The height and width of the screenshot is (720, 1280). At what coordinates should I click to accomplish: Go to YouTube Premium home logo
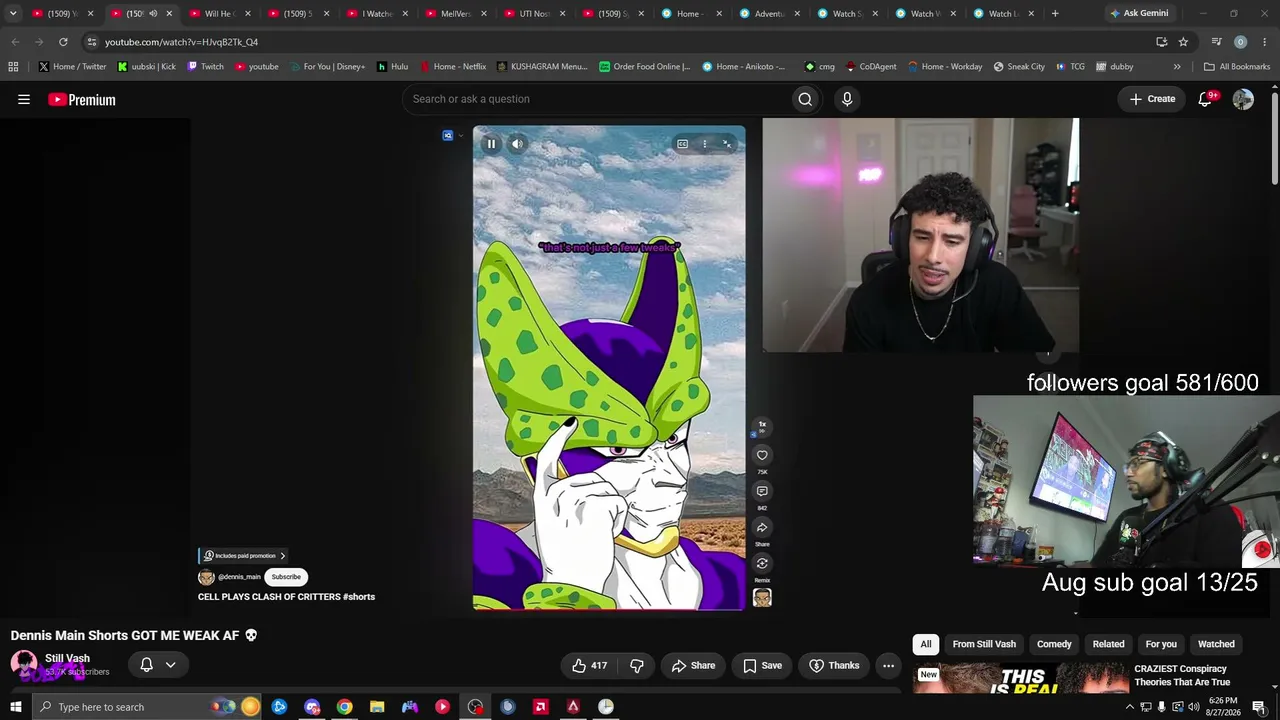[82, 100]
